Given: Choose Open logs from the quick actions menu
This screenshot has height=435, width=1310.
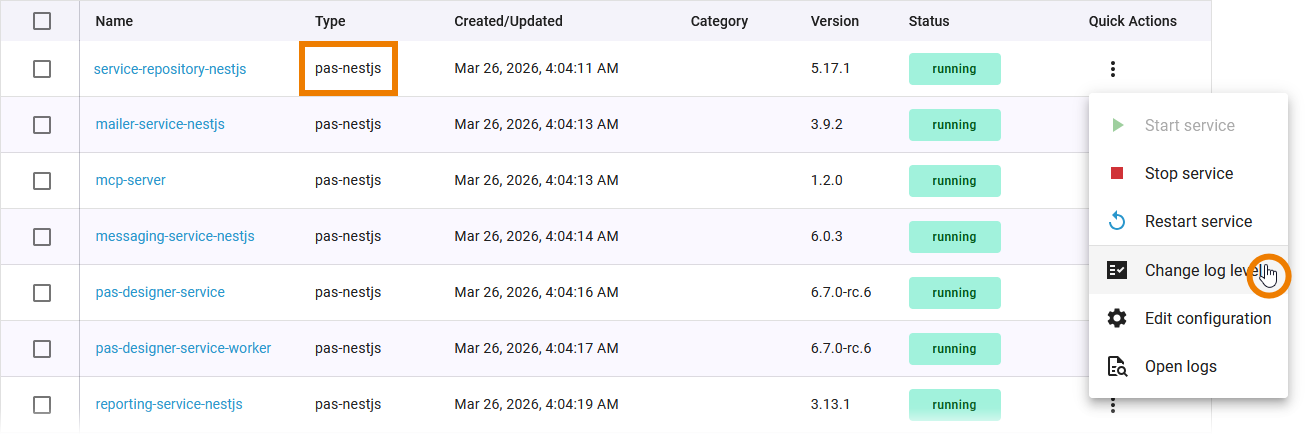Looking at the screenshot, I should pos(1181,366).
